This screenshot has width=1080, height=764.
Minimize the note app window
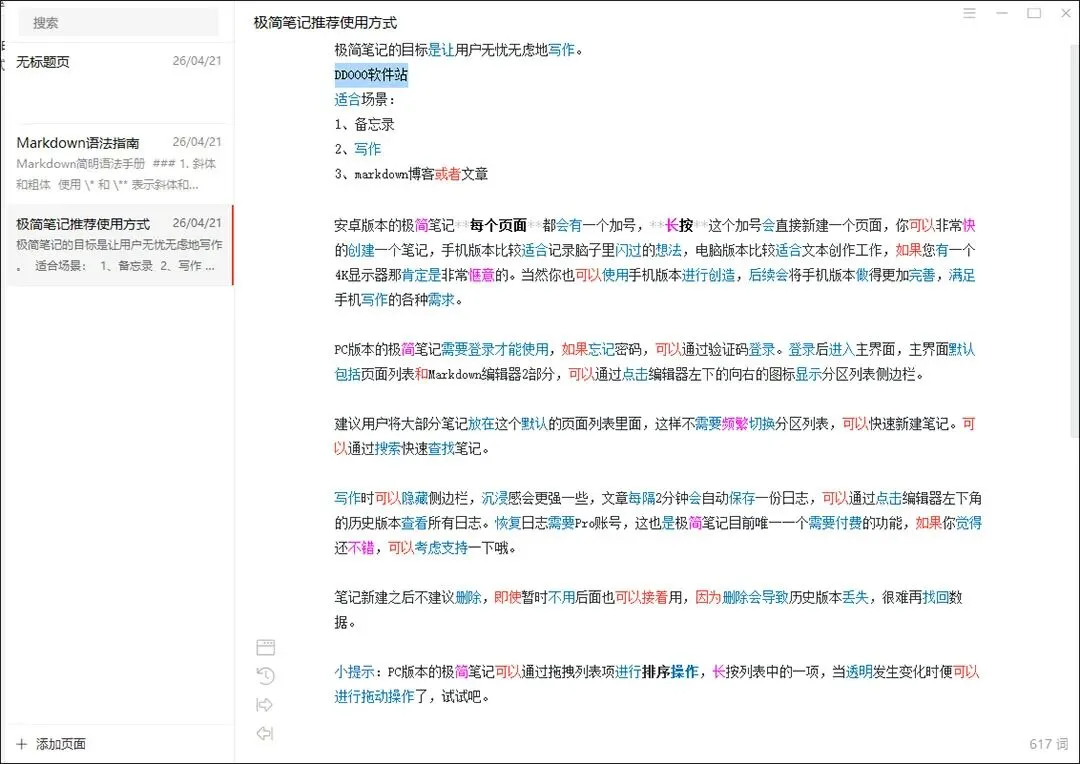[1001, 13]
